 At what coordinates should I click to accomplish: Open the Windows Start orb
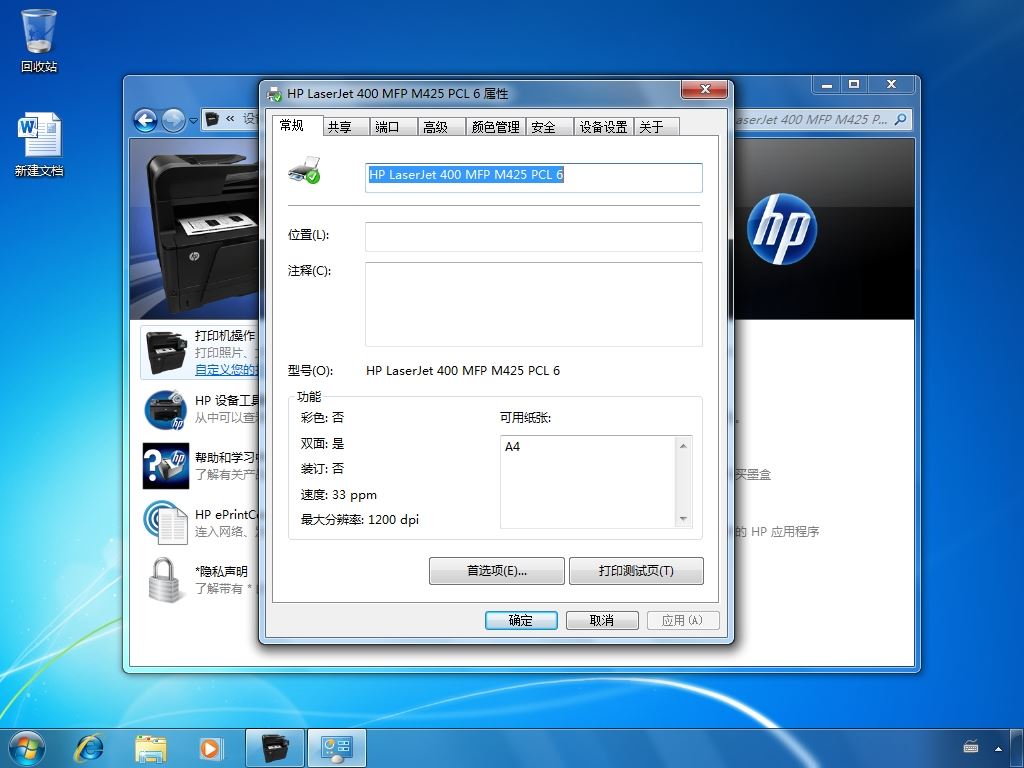click(27, 748)
